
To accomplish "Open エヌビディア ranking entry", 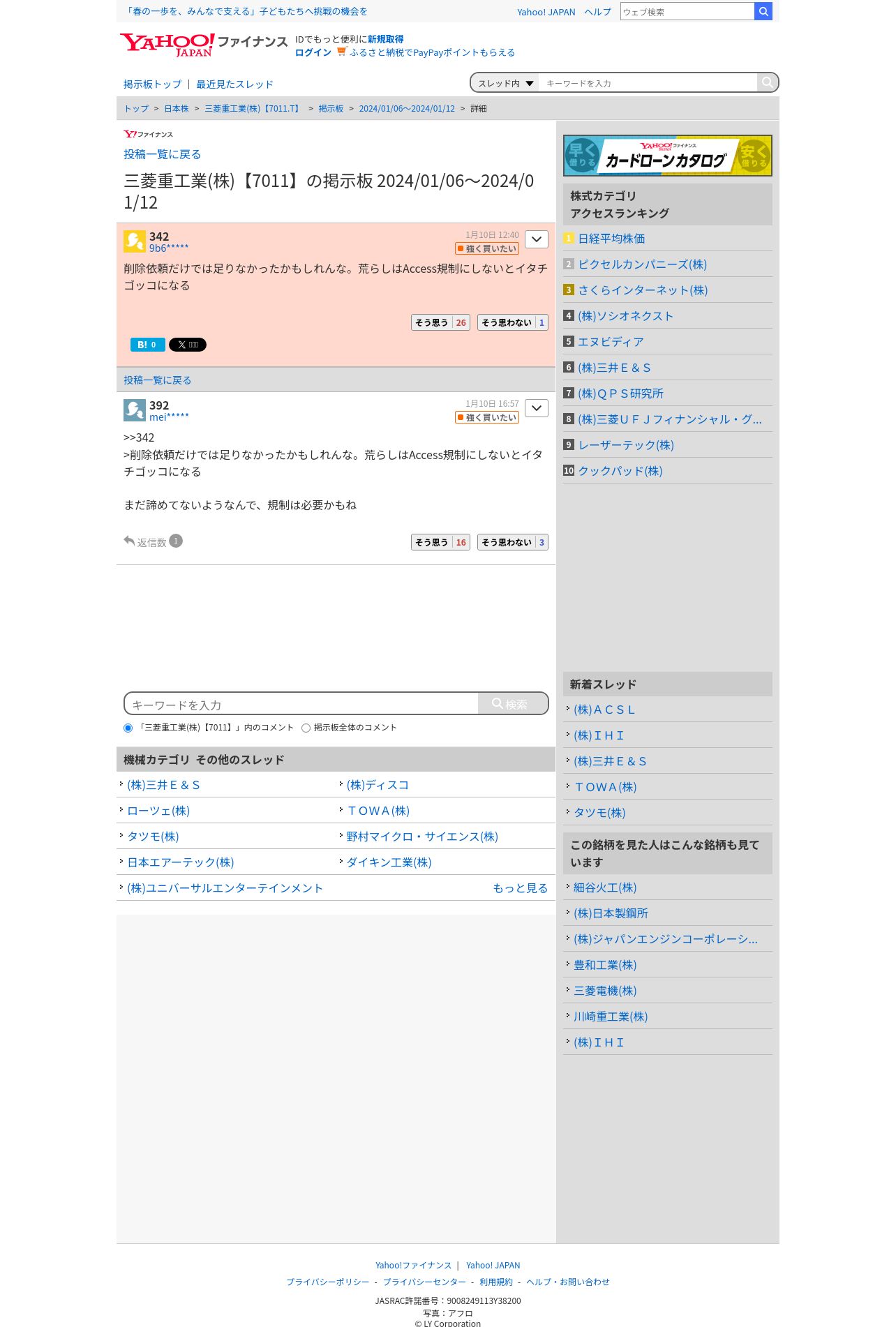I will (x=611, y=342).
